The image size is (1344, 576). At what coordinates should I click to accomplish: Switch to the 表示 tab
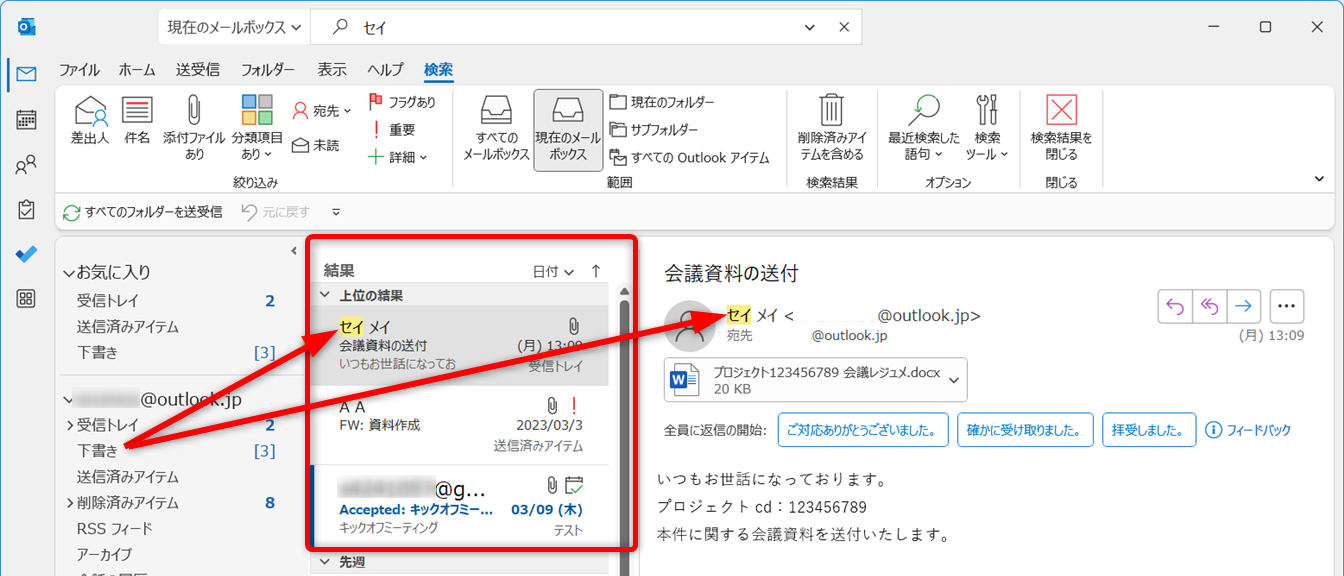[332, 70]
